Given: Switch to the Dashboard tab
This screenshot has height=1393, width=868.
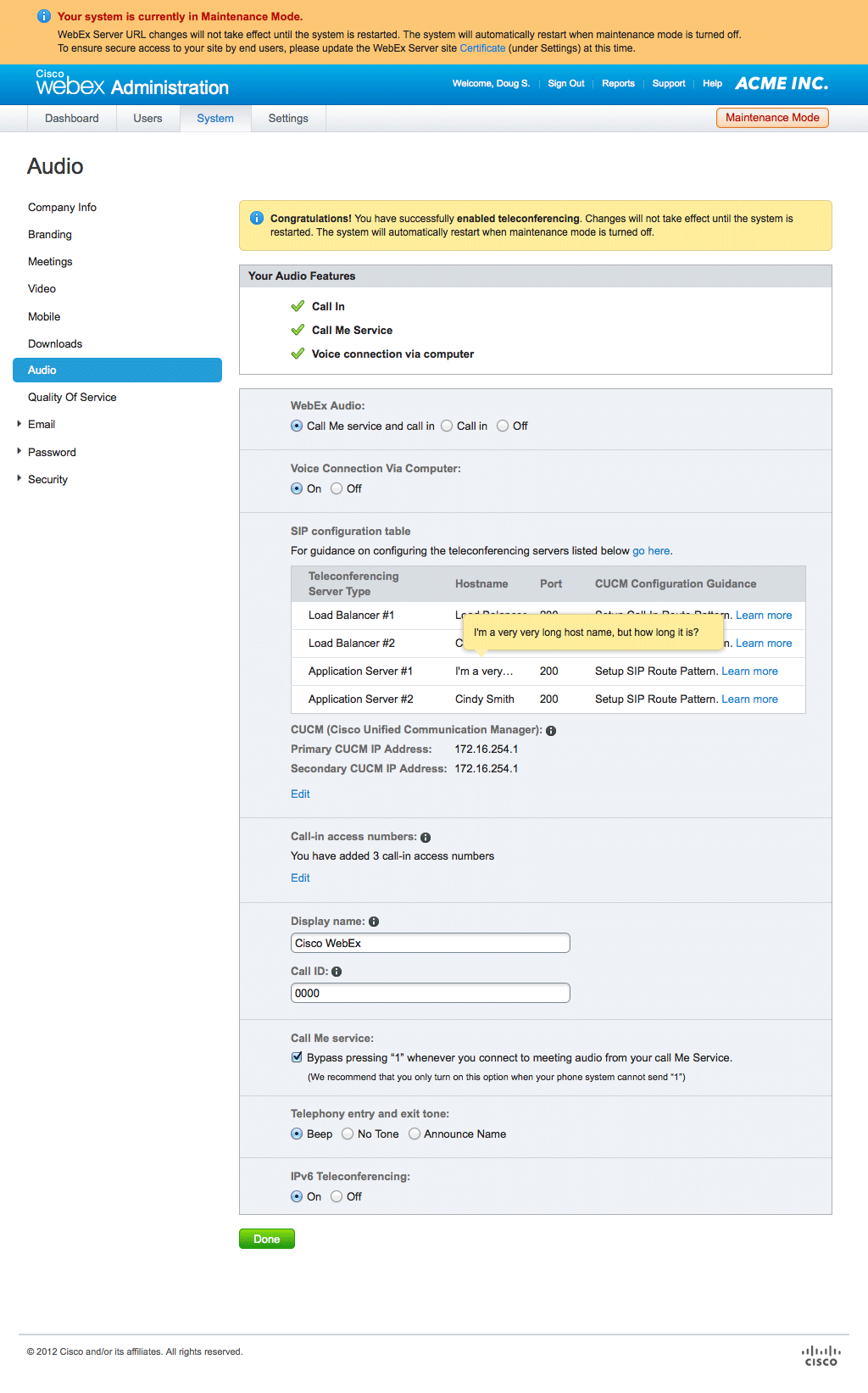Looking at the screenshot, I should point(72,119).
